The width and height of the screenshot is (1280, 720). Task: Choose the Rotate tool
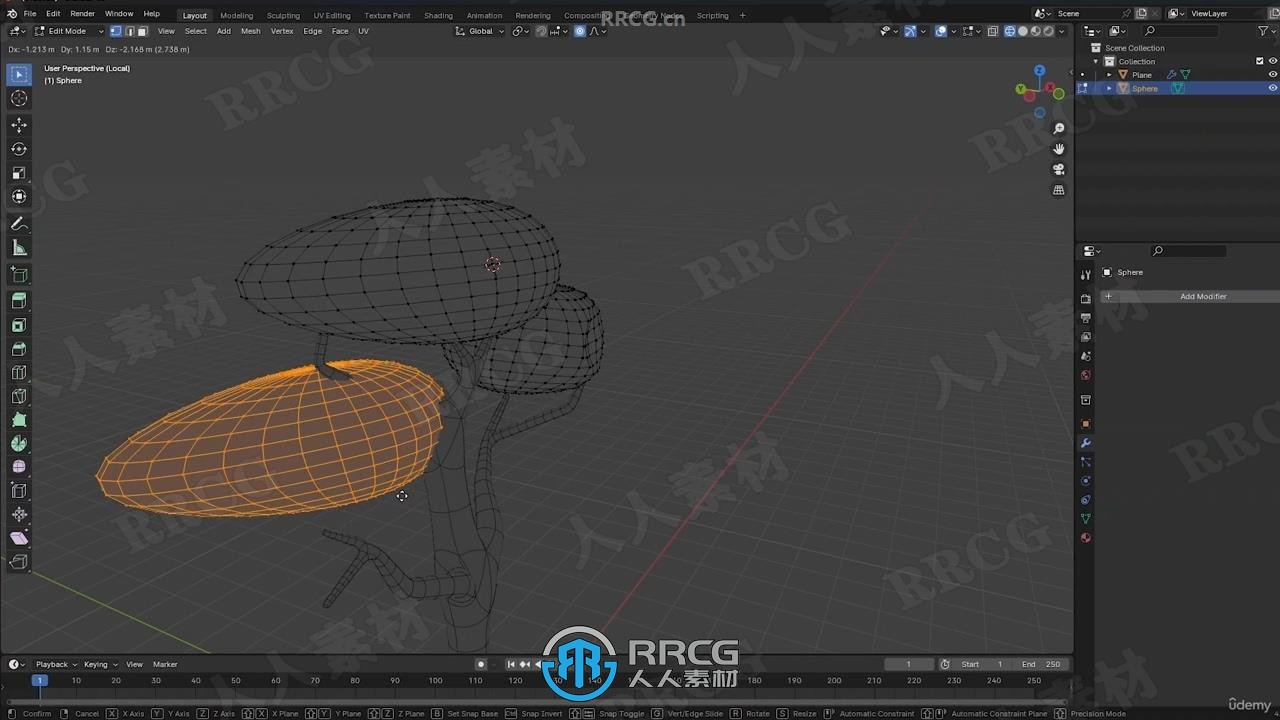point(19,149)
